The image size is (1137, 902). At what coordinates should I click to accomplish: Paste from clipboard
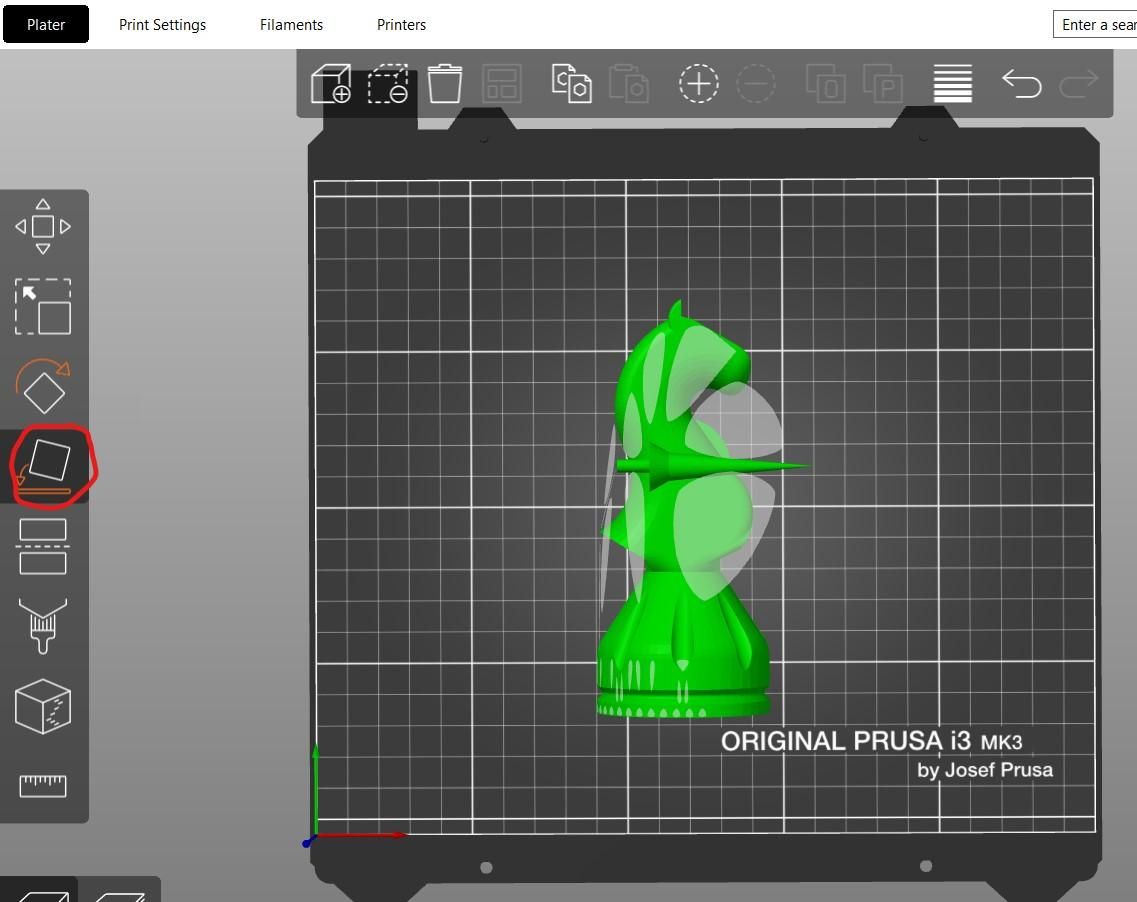pos(629,85)
